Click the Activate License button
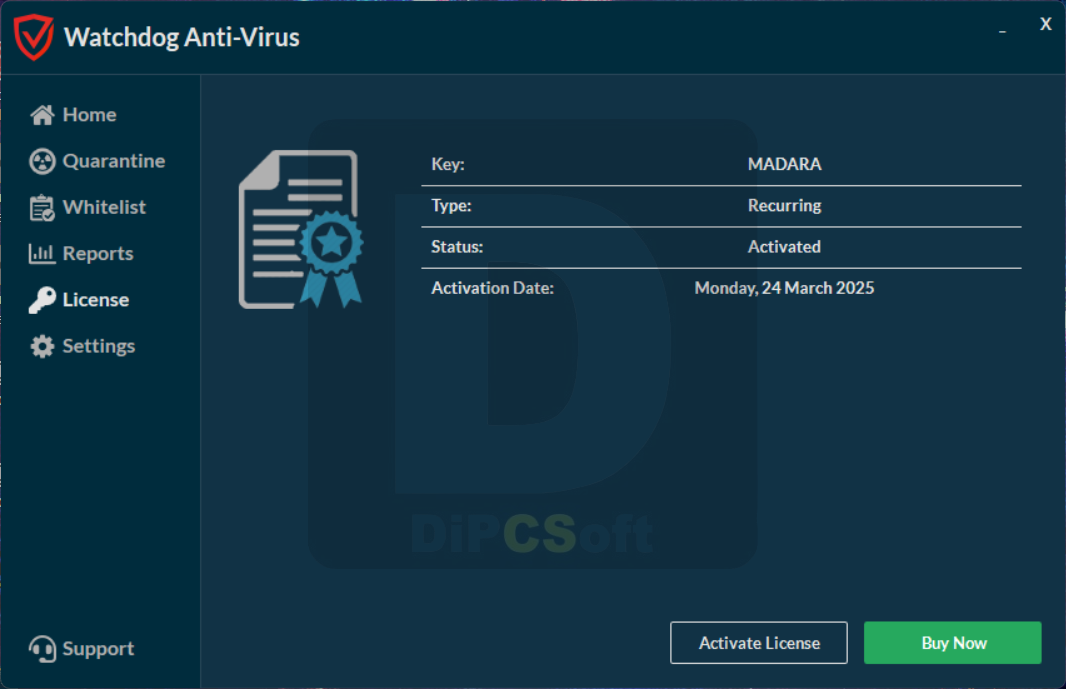The width and height of the screenshot is (1066, 689). coord(759,643)
